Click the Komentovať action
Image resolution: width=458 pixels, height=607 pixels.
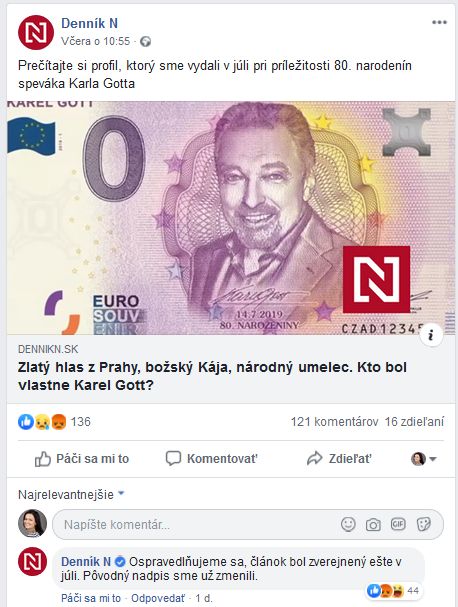click(211, 459)
